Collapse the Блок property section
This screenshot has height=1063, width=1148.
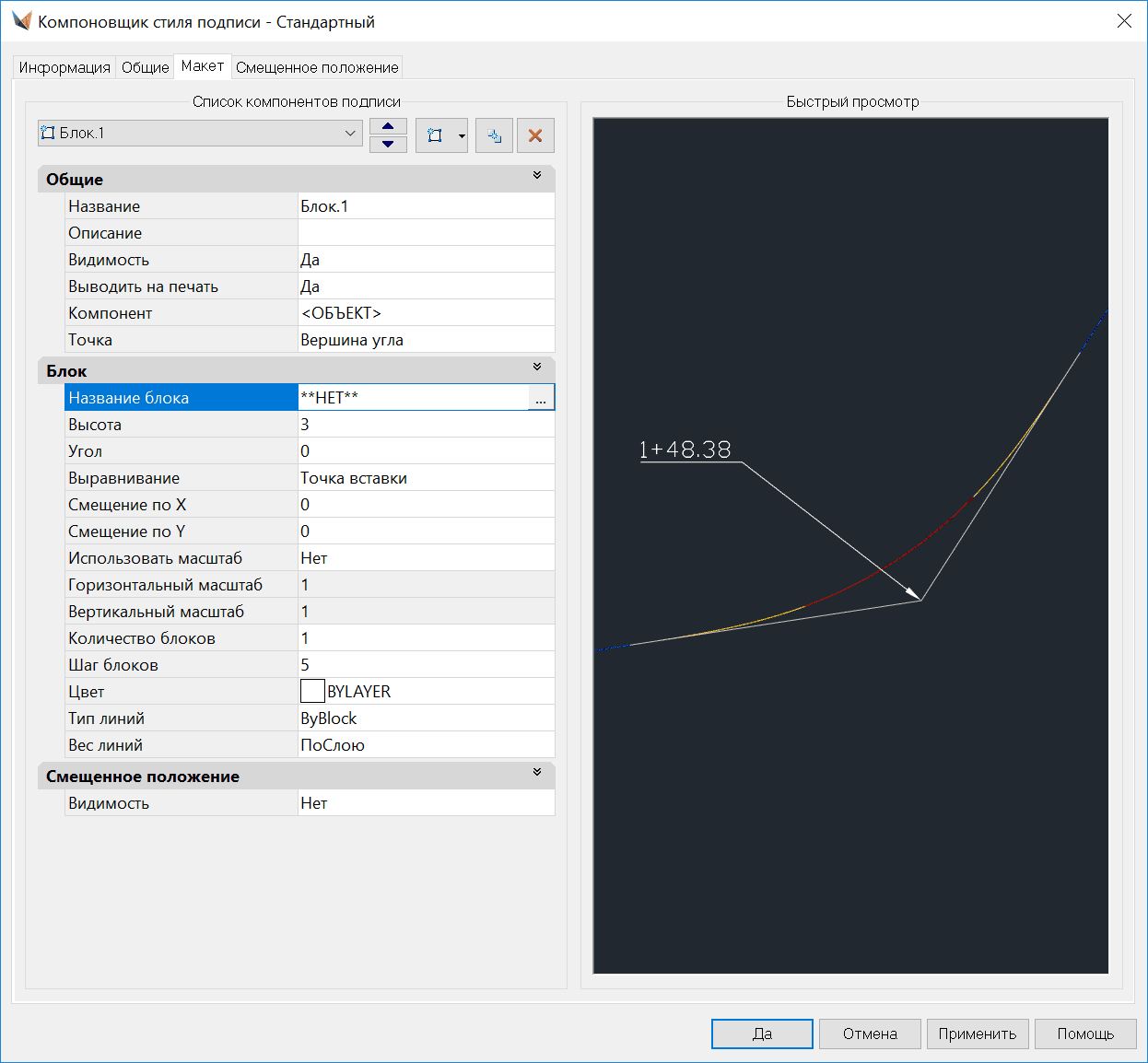[537, 368]
